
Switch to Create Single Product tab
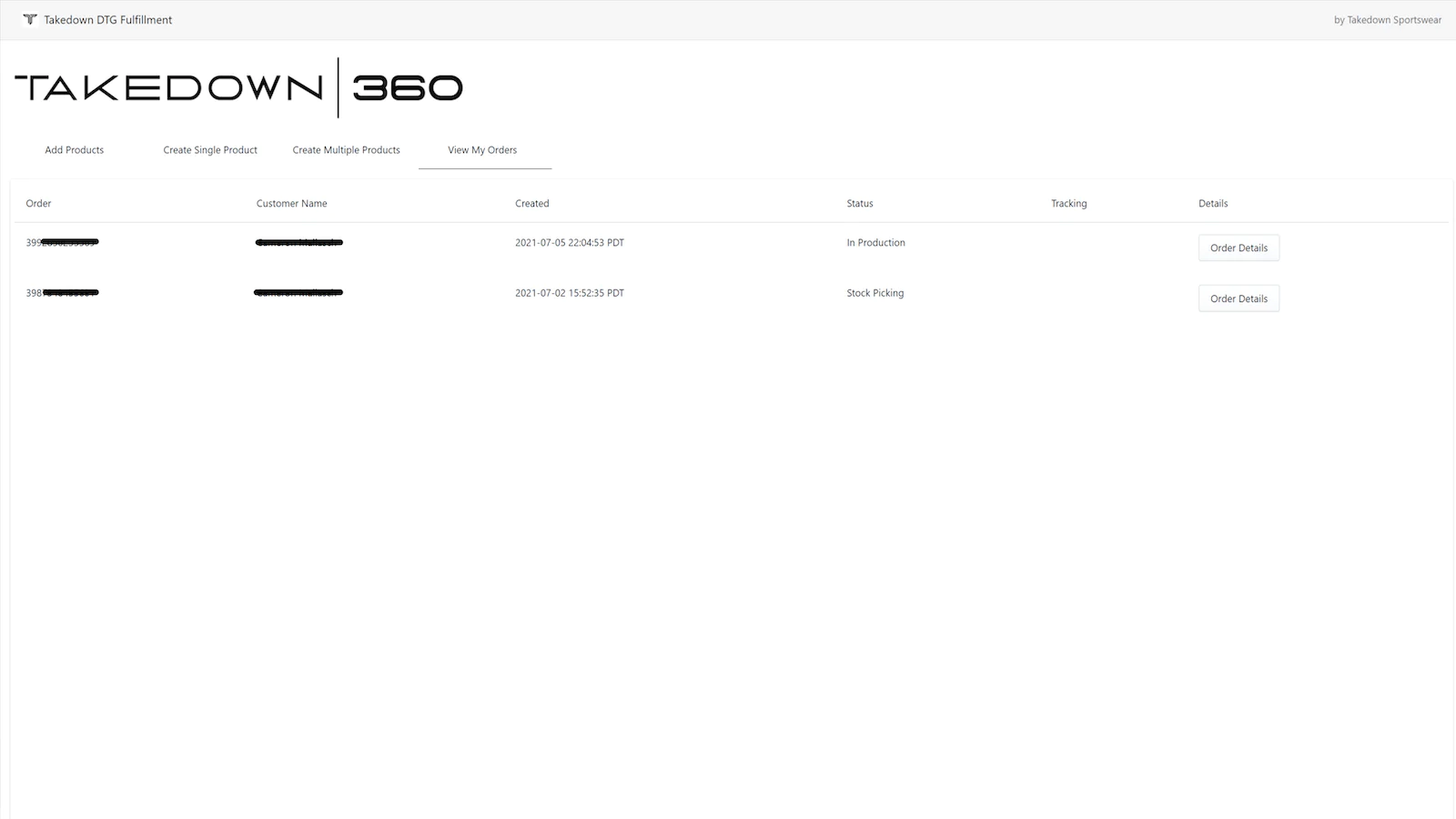click(x=210, y=149)
